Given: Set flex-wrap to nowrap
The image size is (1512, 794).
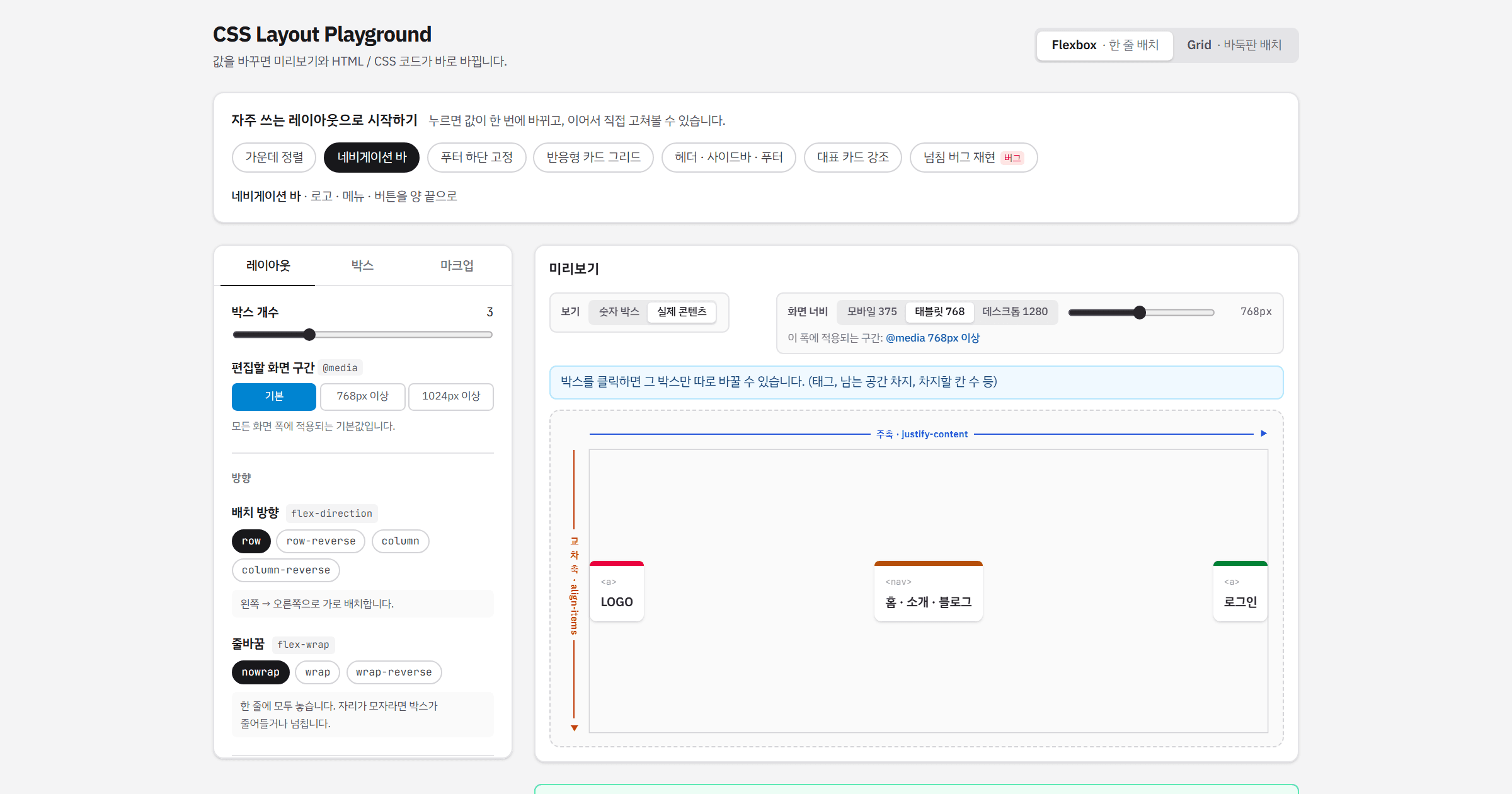Looking at the screenshot, I should pos(261,672).
